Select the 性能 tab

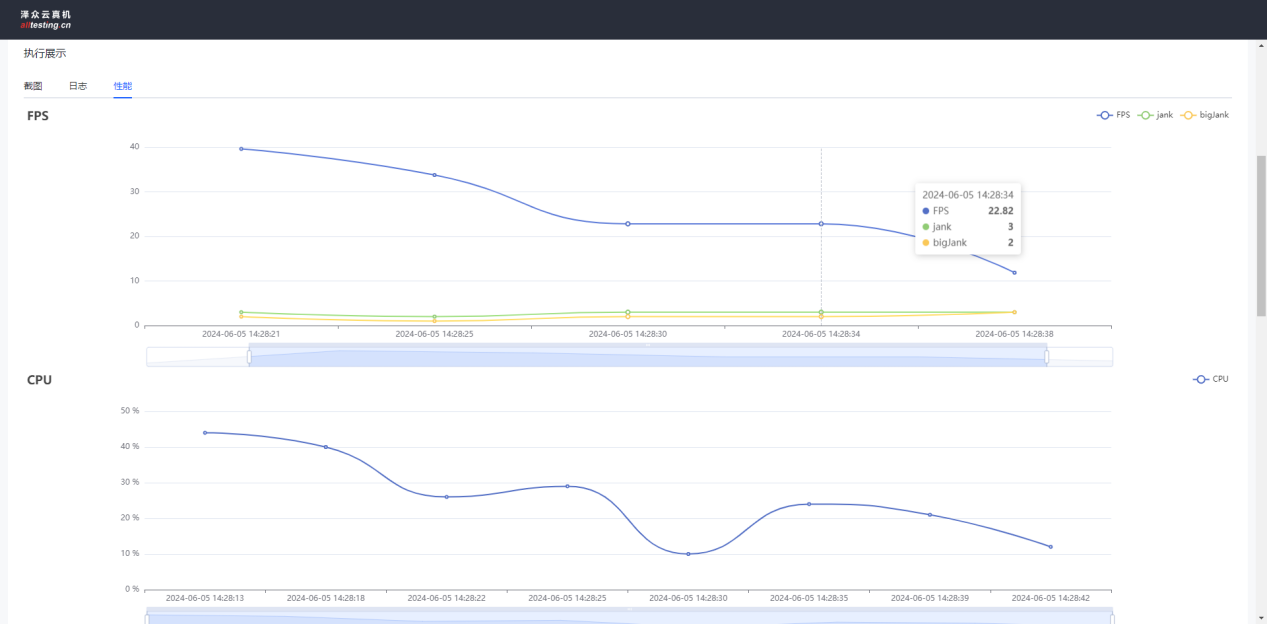[x=123, y=86]
